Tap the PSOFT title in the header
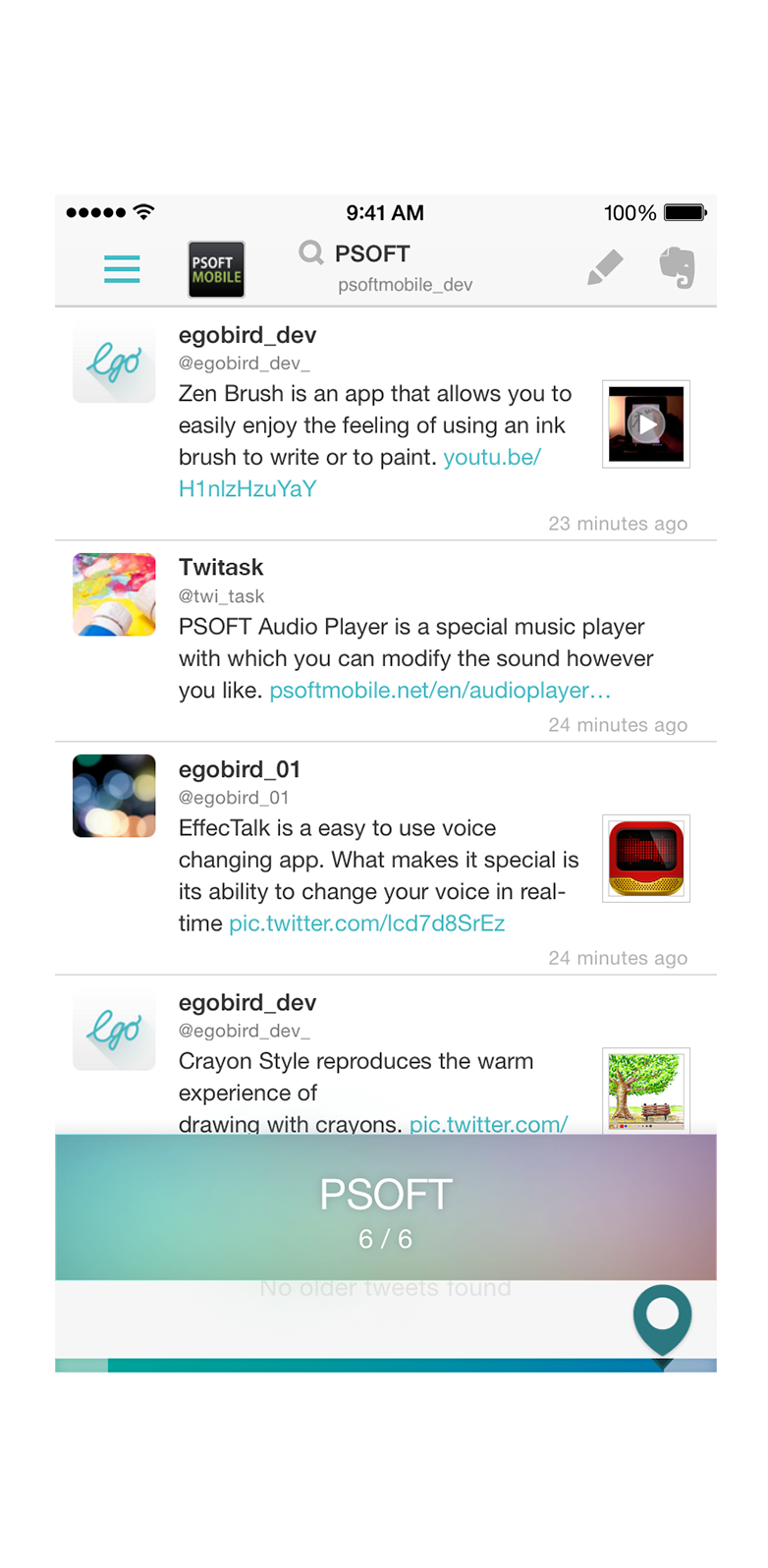The width and height of the screenshot is (768, 1568). tap(372, 253)
